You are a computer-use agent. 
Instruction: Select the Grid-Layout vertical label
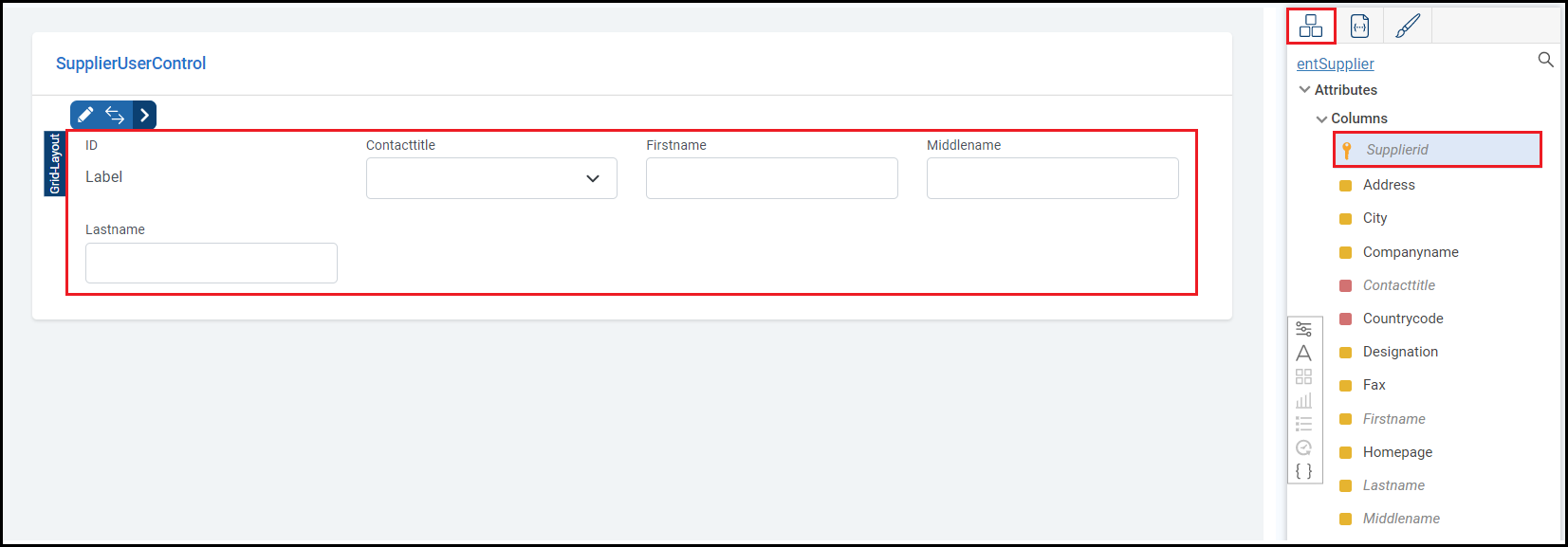[55, 163]
